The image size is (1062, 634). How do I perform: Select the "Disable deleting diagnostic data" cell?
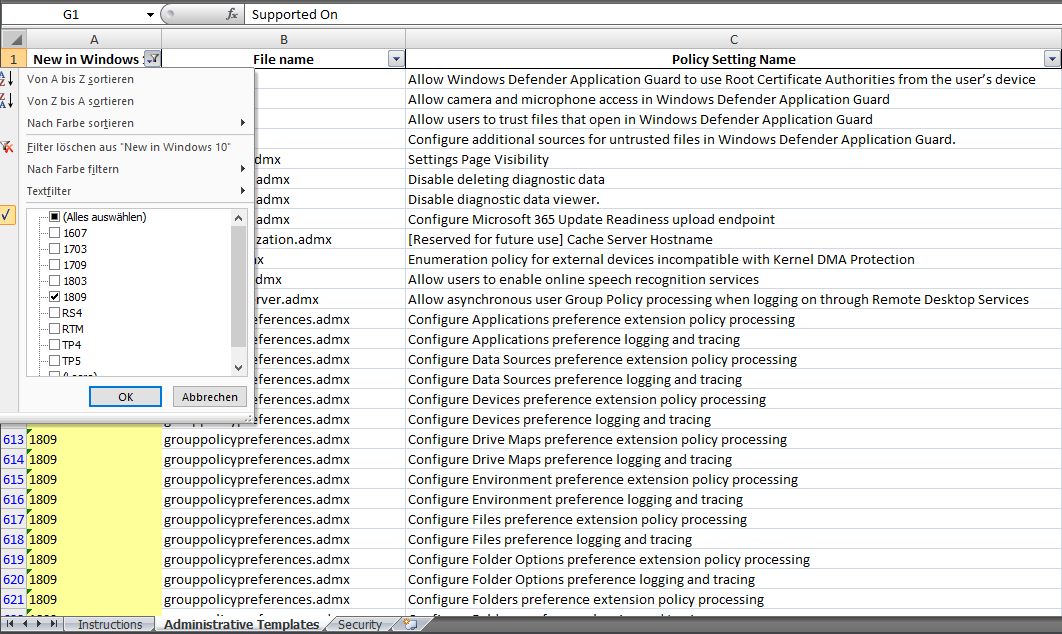click(734, 179)
